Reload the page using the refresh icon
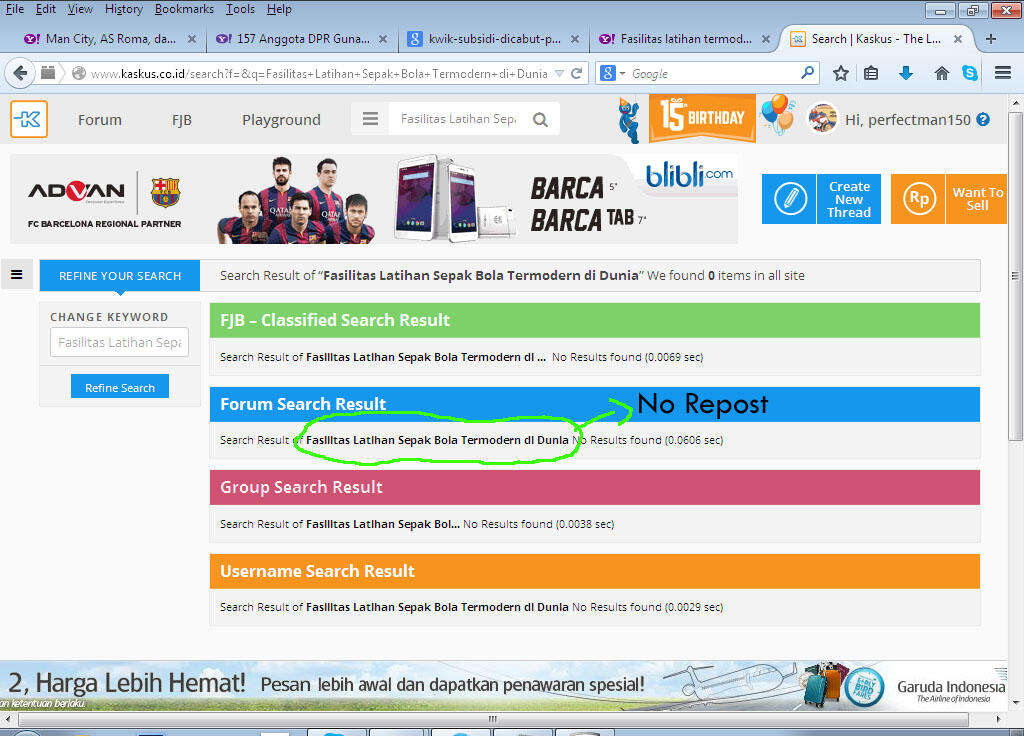Image resolution: width=1024 pixels, height=736 pixels. point(577,73)
